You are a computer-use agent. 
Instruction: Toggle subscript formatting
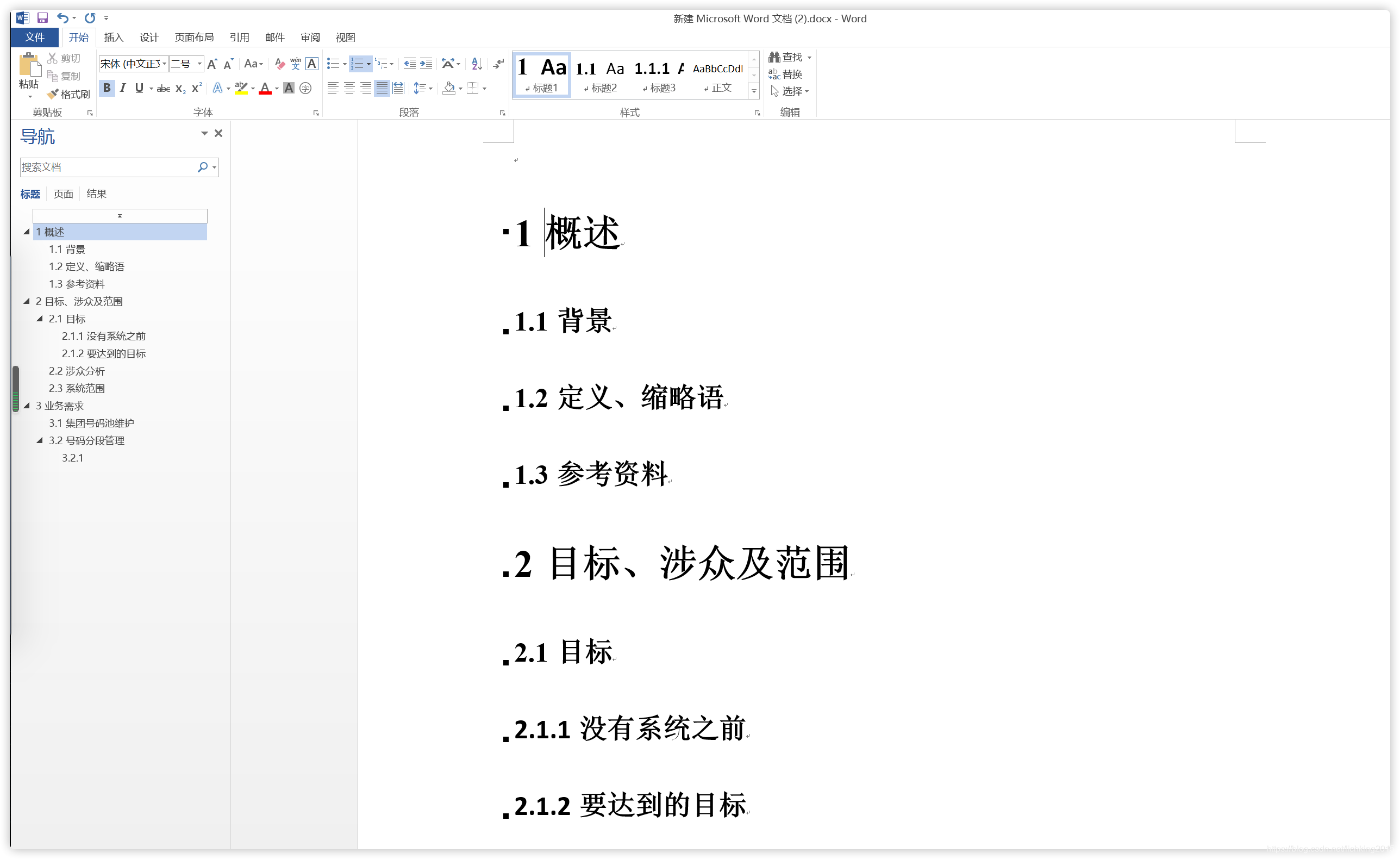[180, 88]
